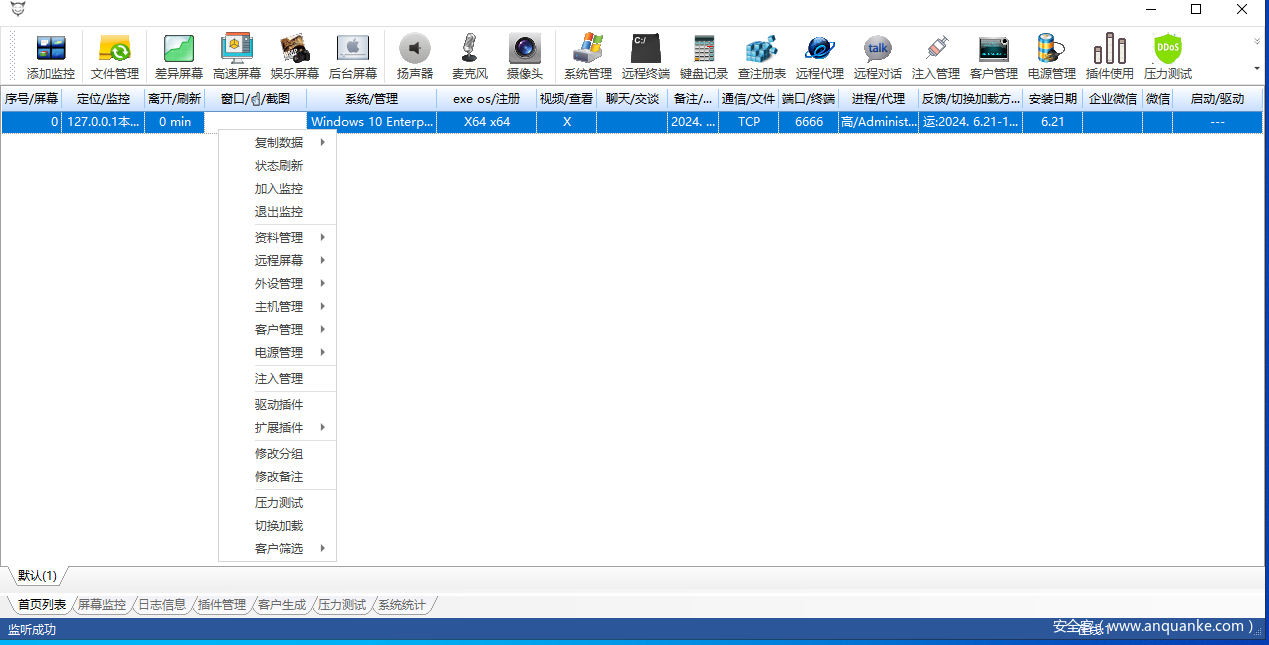Switch to the 客户生成 tab
The width and height of the screenshot is (1269, 645).
click(x=282, y=605)
